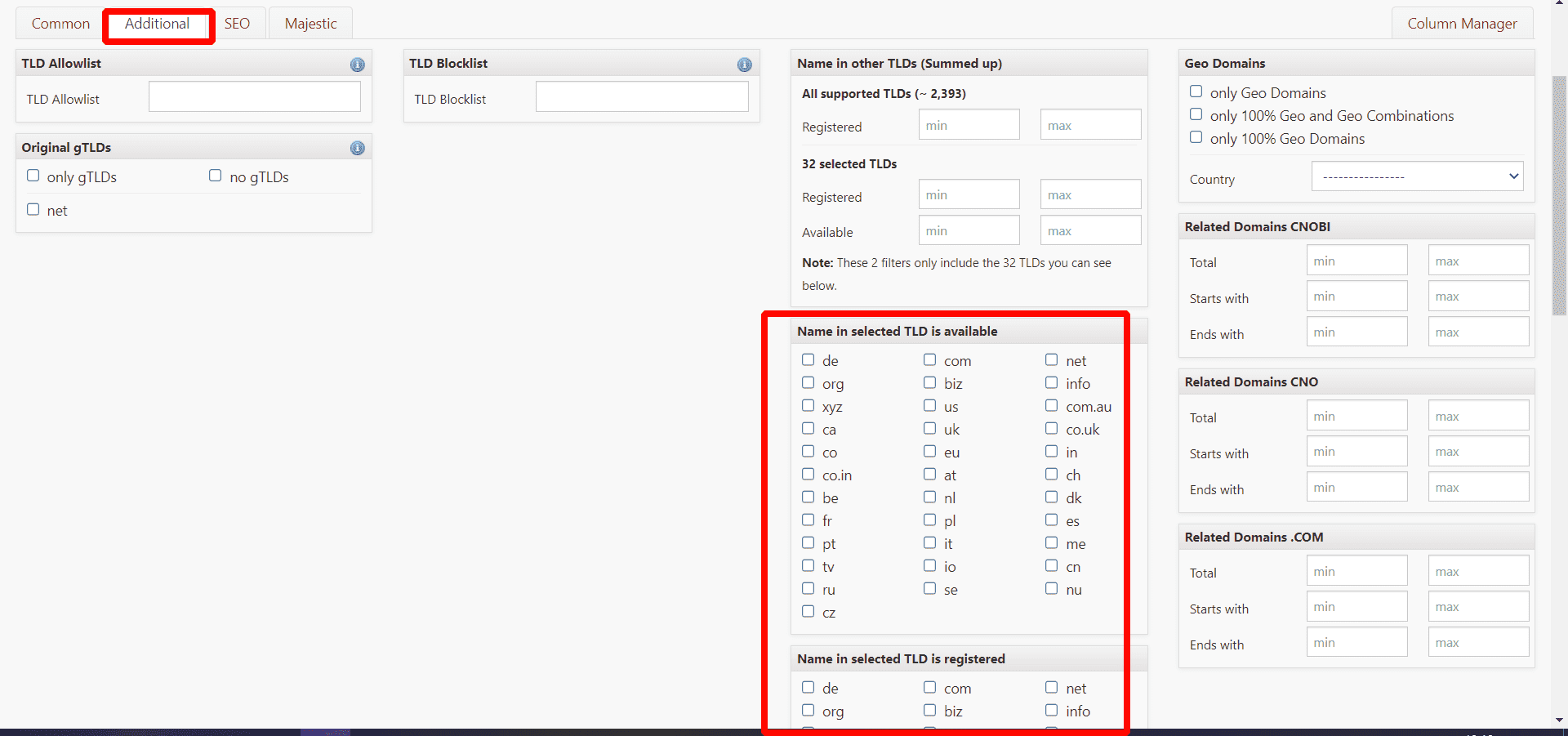Click max field for 32 selected TLDs Available

tap(1090, 230)
